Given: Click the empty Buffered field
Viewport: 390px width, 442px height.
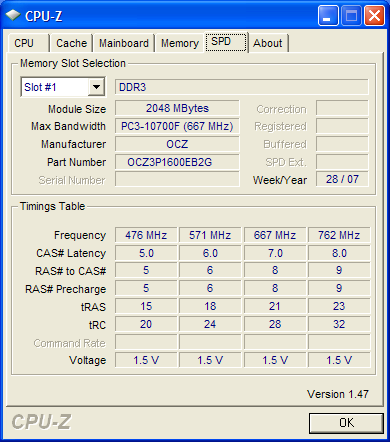Looking at the screenshot, I should point(342,144).
